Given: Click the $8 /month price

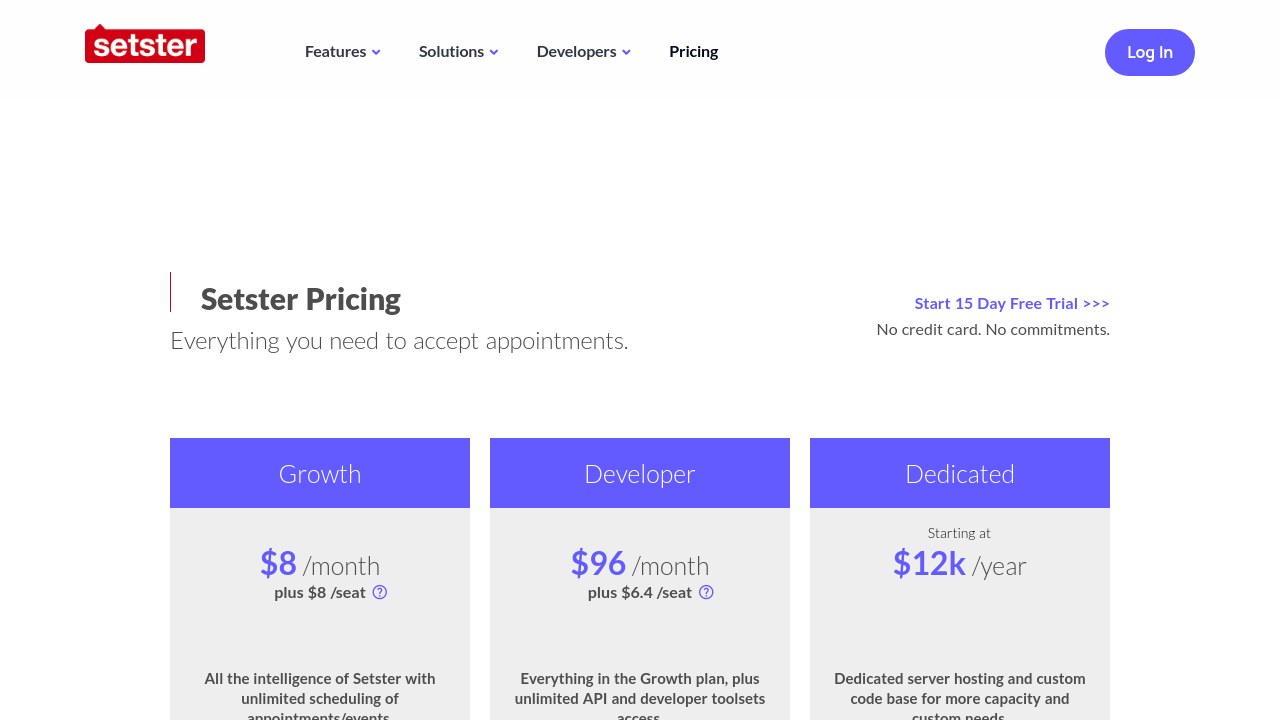Looking at the screenshot, I should [320, 564].
